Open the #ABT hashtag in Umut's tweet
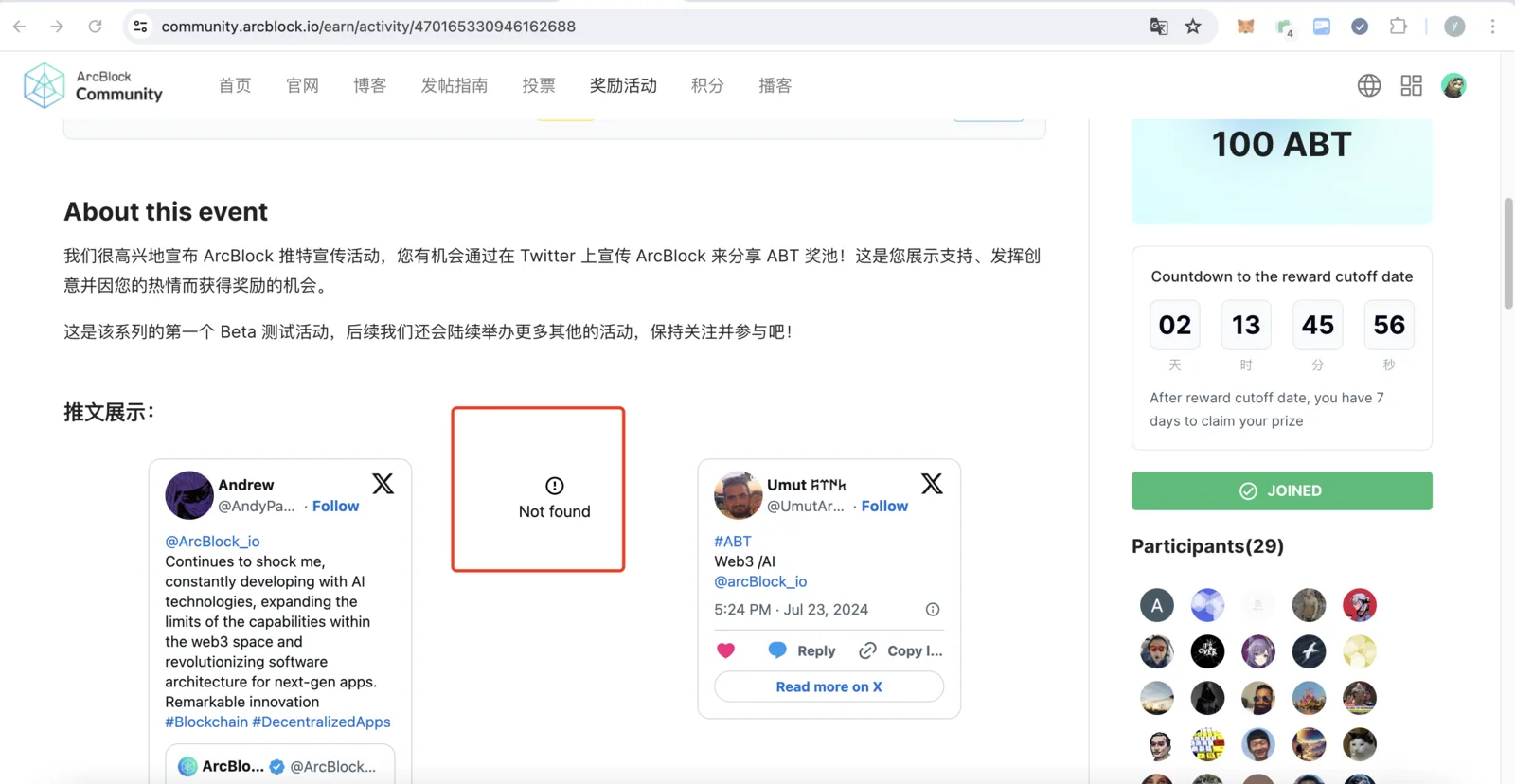1515x784 pixels. coord(733,542)
